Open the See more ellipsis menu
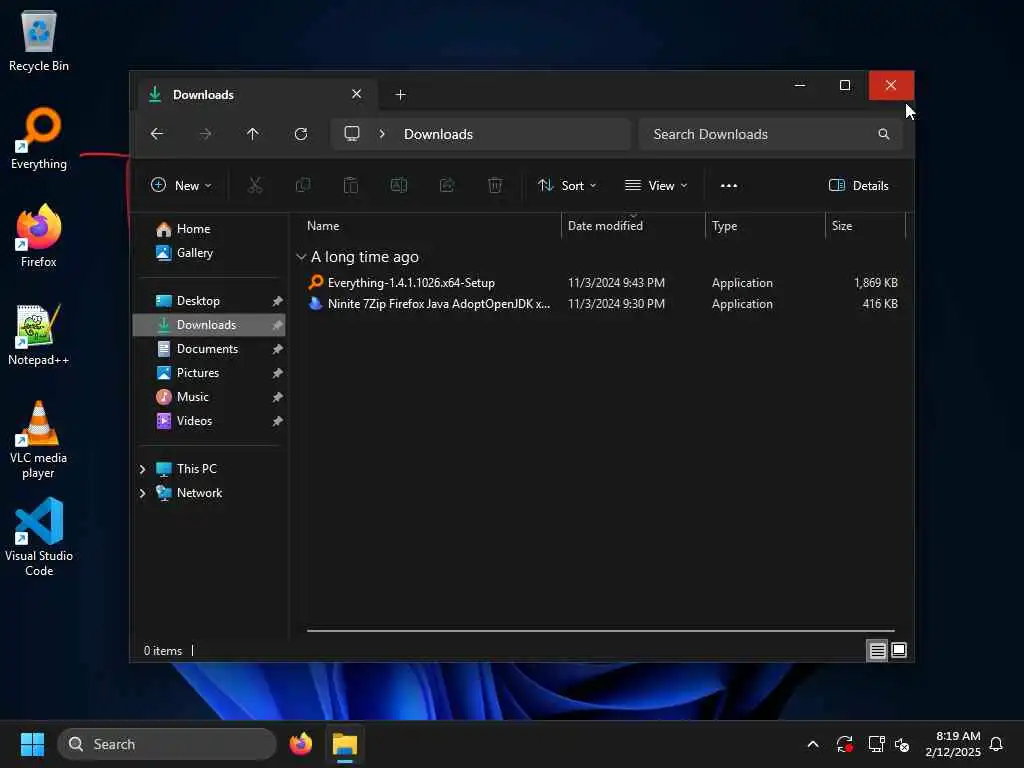Image resolution: width=1024 pixels, height=768 pixels. 729,185
